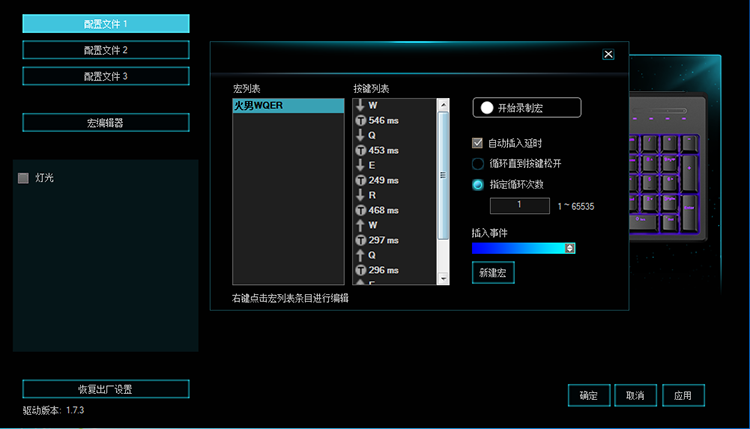Open the 插入事件 insert event dropdown

click(x=523, y=248)
